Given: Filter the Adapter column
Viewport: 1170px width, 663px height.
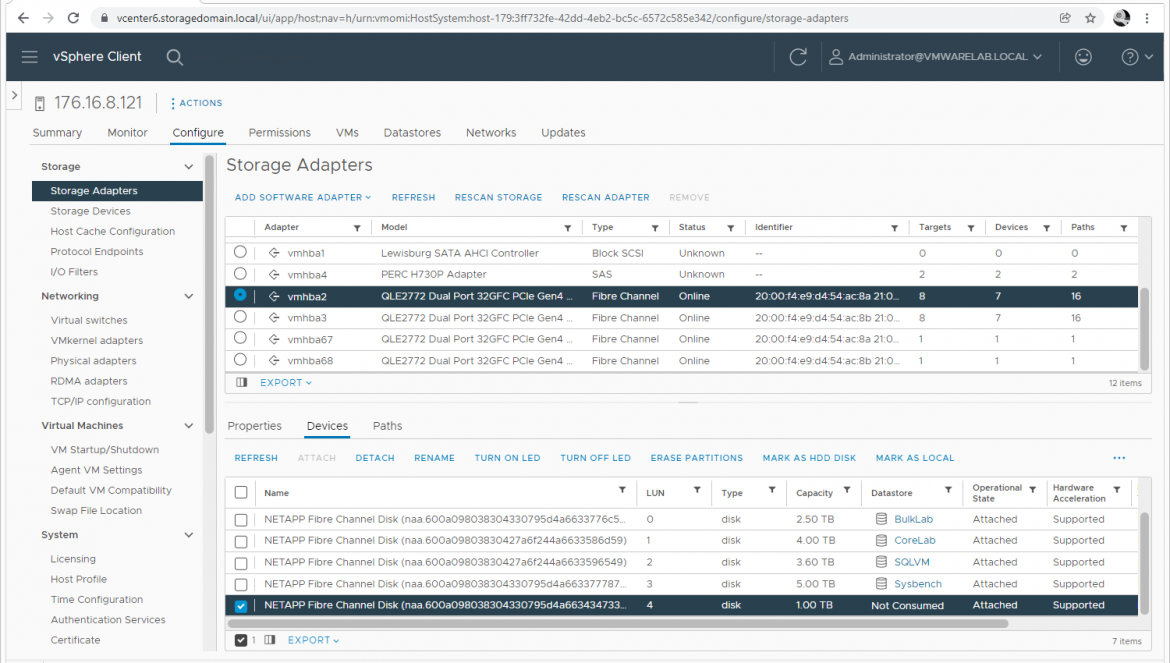Looking at the screenshot, I should tap(357, 228).
